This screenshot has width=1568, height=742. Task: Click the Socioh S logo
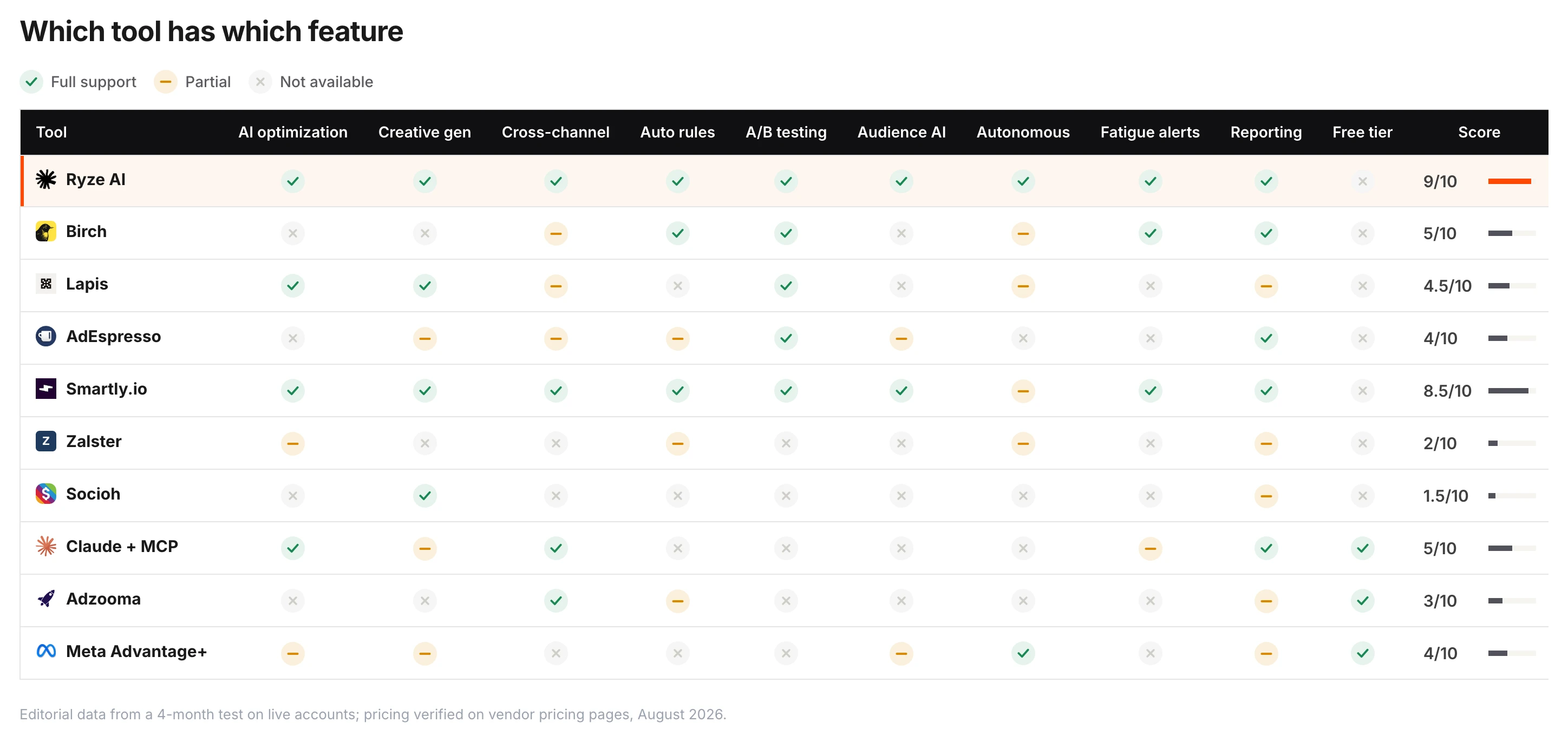point(45,494)
